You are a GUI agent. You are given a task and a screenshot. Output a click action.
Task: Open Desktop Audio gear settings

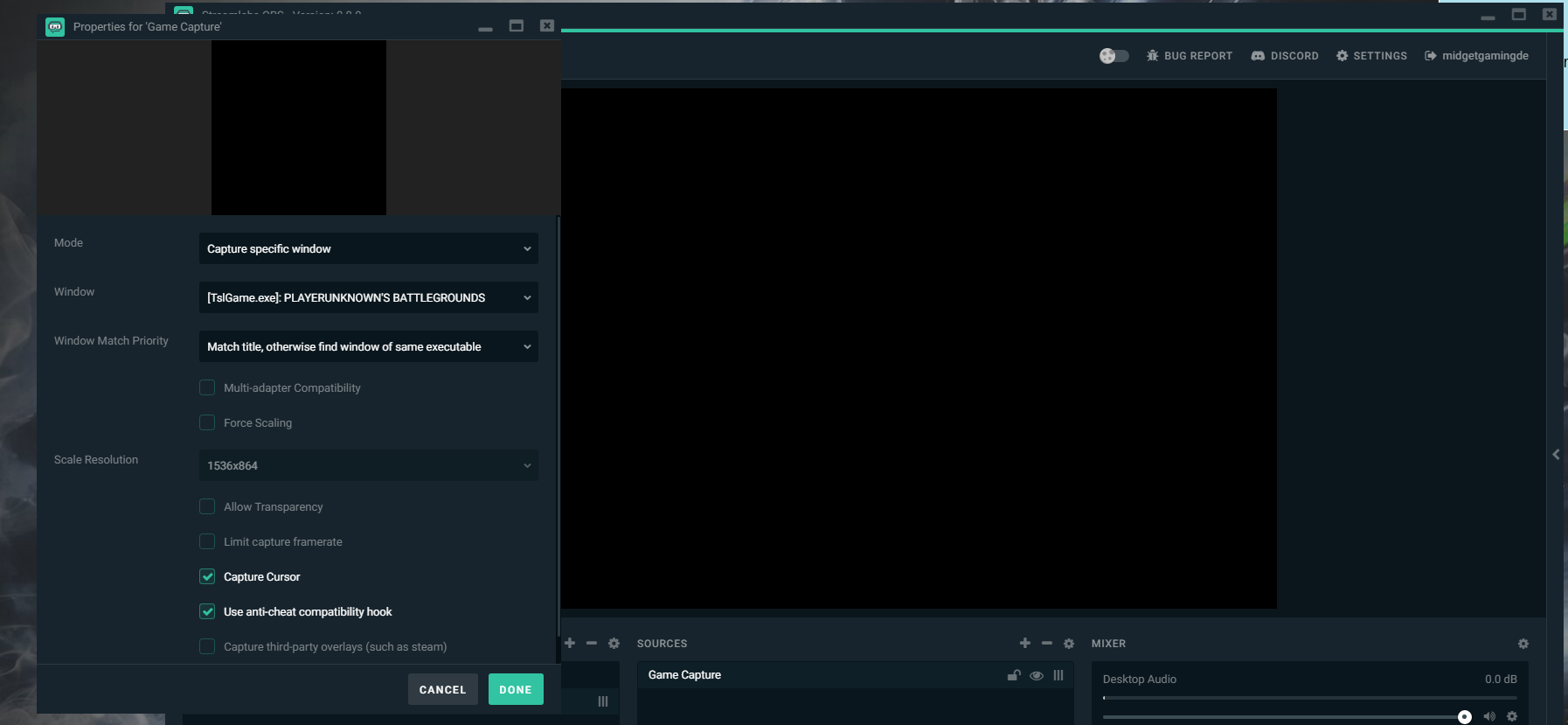(x=1512, y=716)
